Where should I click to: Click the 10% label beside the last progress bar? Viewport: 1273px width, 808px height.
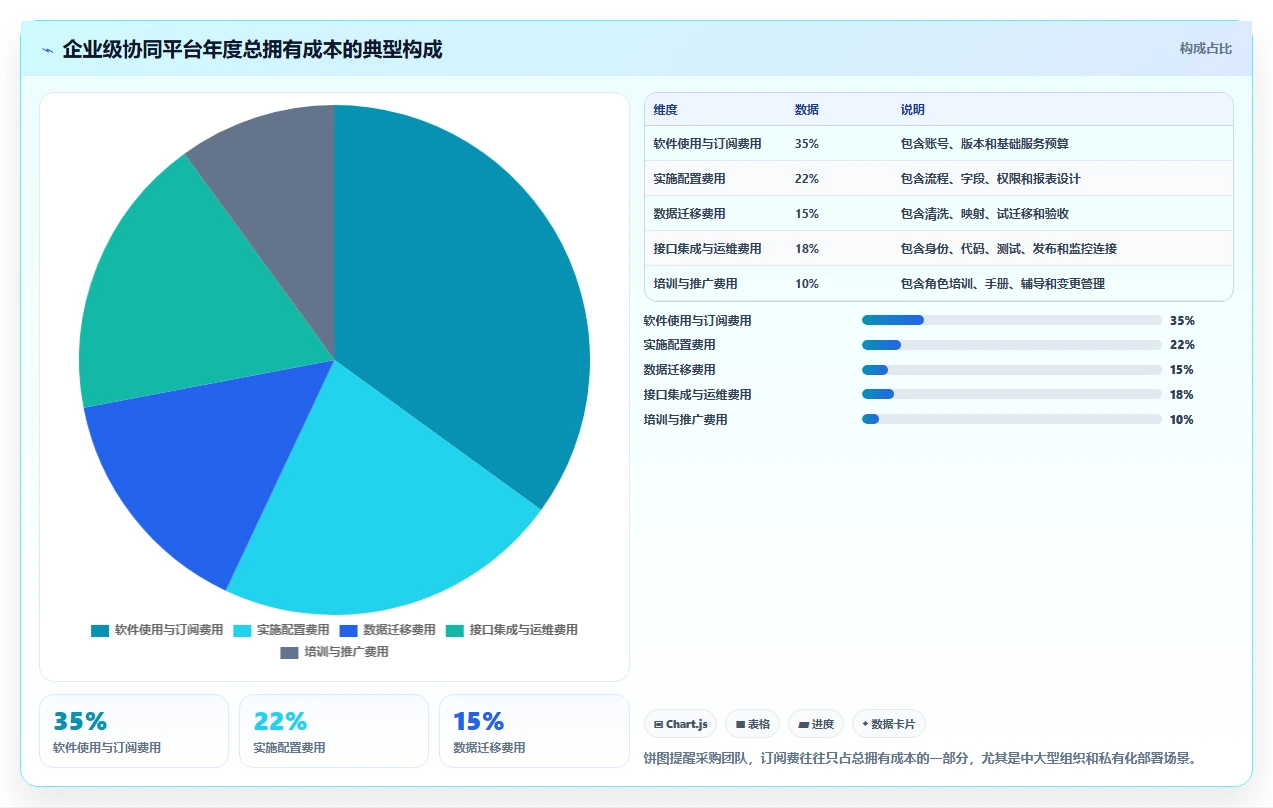[x=1181, y=420]
